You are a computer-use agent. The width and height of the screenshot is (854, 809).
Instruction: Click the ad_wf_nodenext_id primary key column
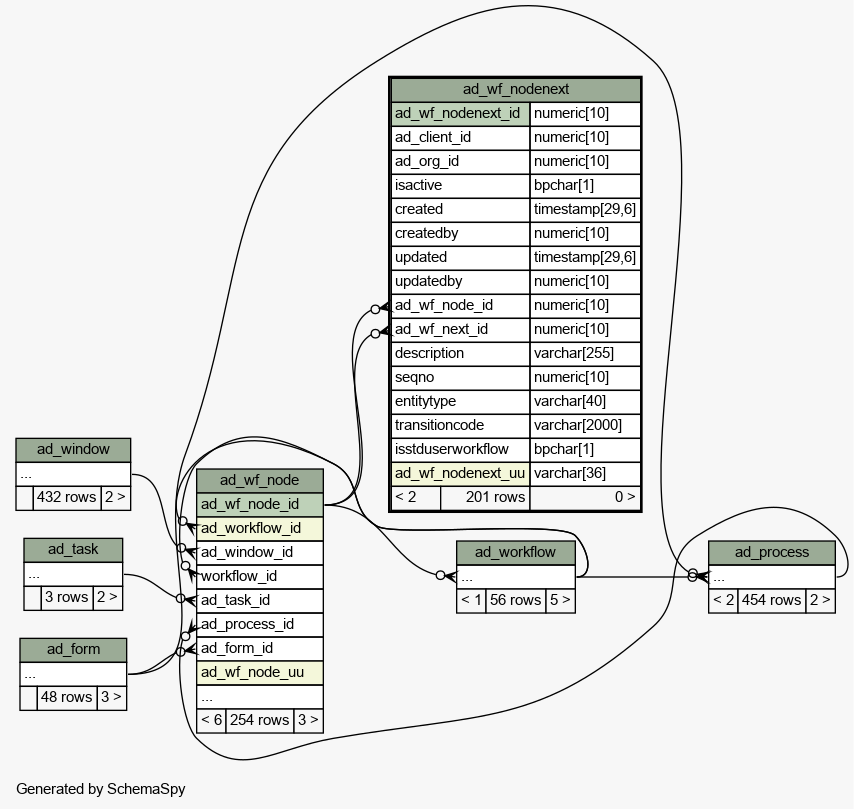click(x=459, y=113)
